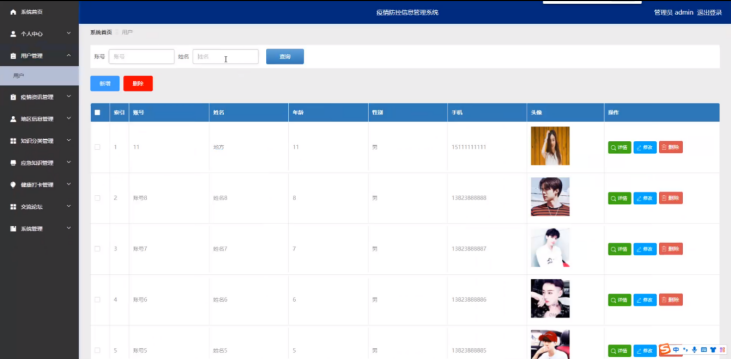Click 删除 for the 账号8 row
Viewport: 732px width, 360px height.
point(670,198)
